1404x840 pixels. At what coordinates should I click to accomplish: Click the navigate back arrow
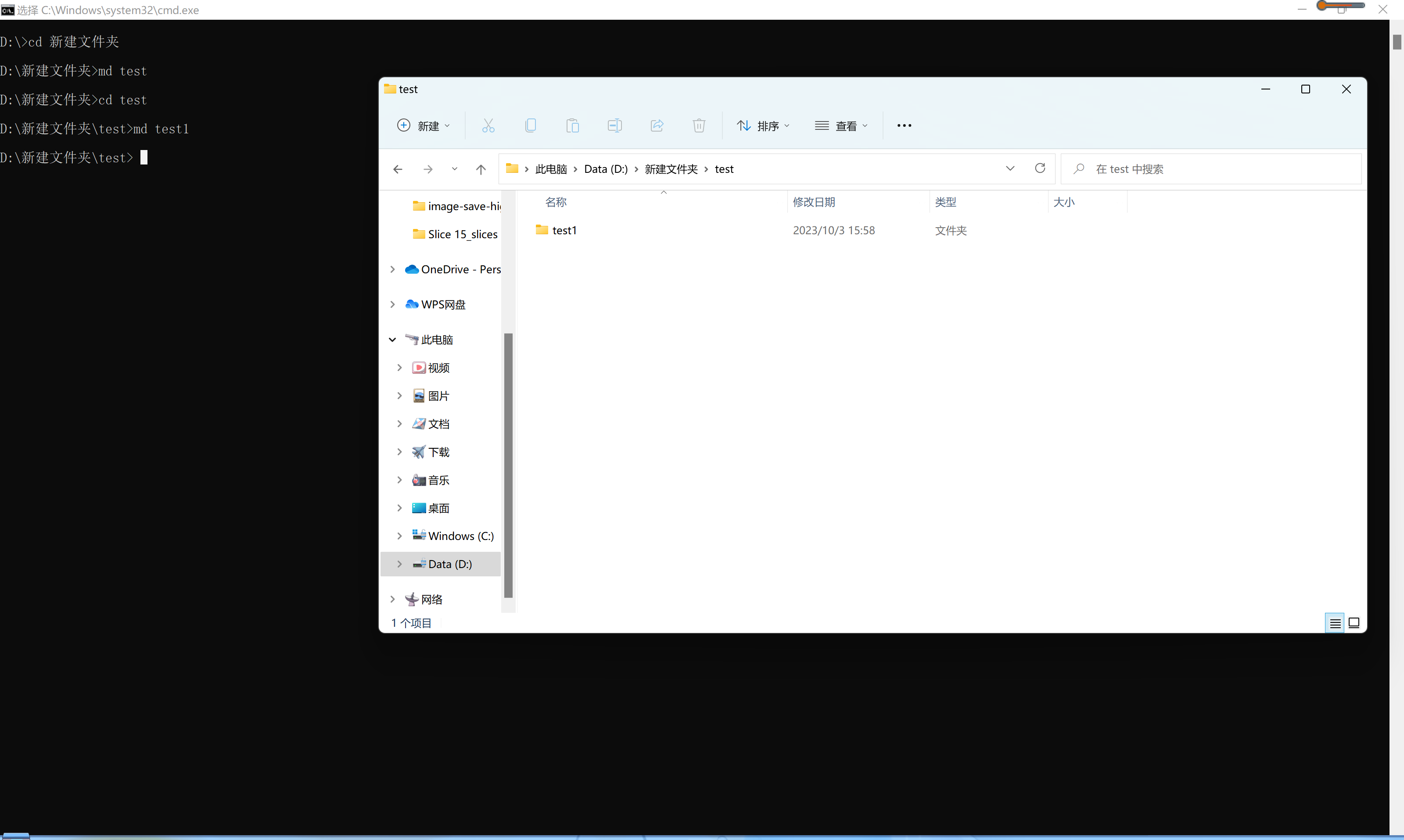pos(397,169)
